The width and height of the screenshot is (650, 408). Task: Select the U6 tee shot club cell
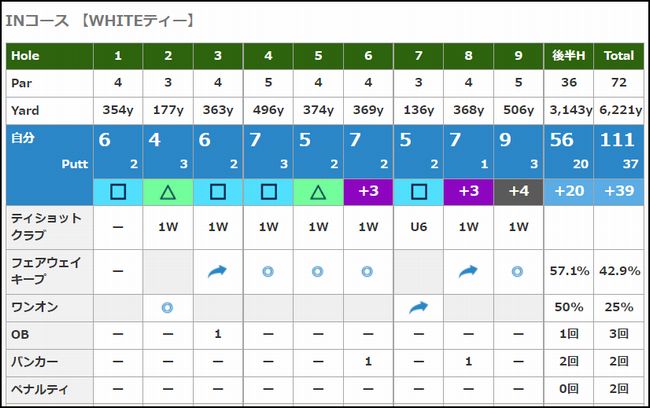(419, 227)
